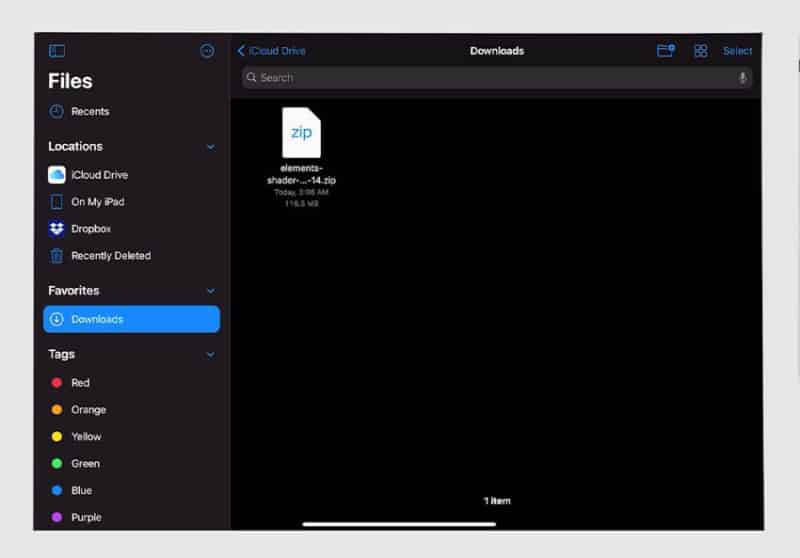Collapse the Locations section
The width and height of the screenshot is (800, 558).
click(x=210, y=147)
